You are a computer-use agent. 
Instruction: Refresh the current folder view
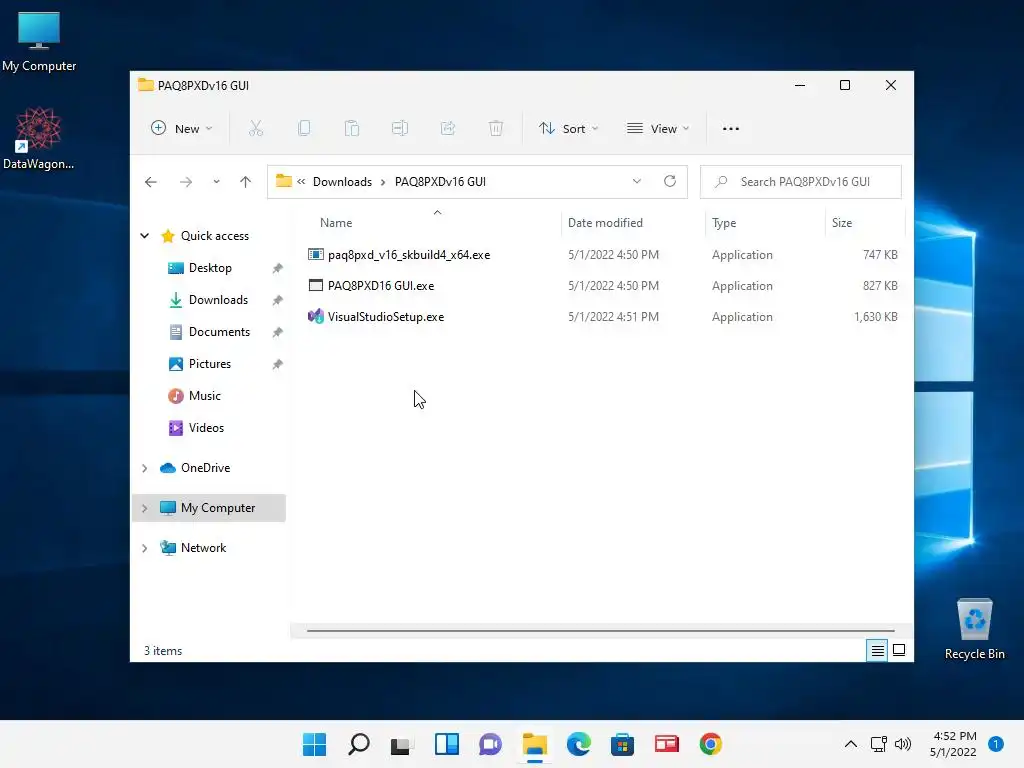(670, 182)
